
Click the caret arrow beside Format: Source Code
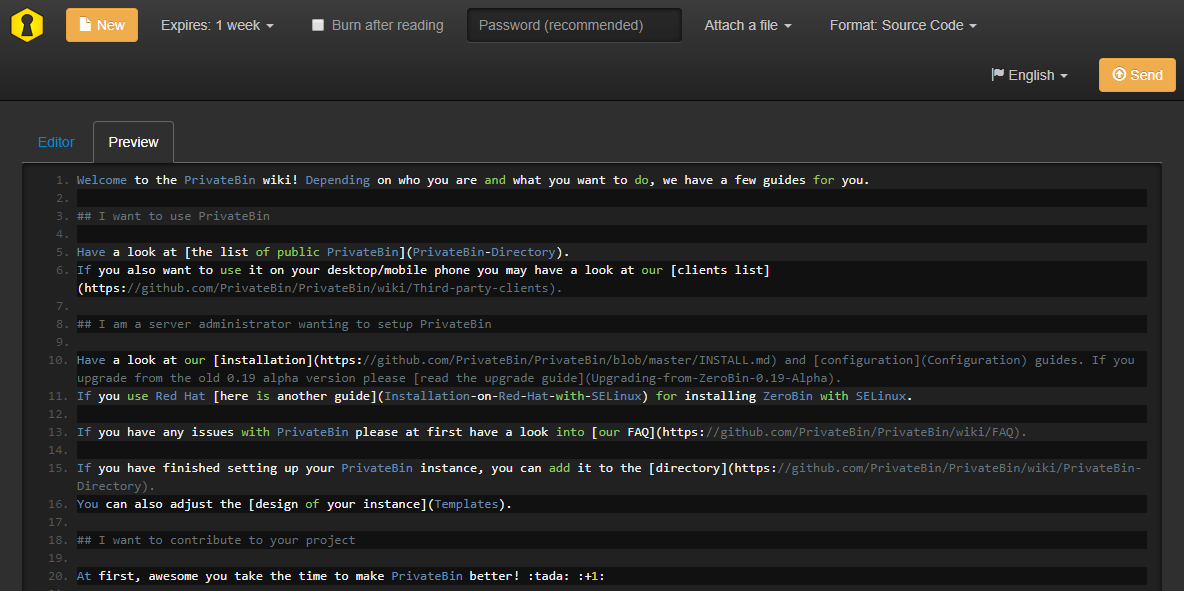pos(972,25)
